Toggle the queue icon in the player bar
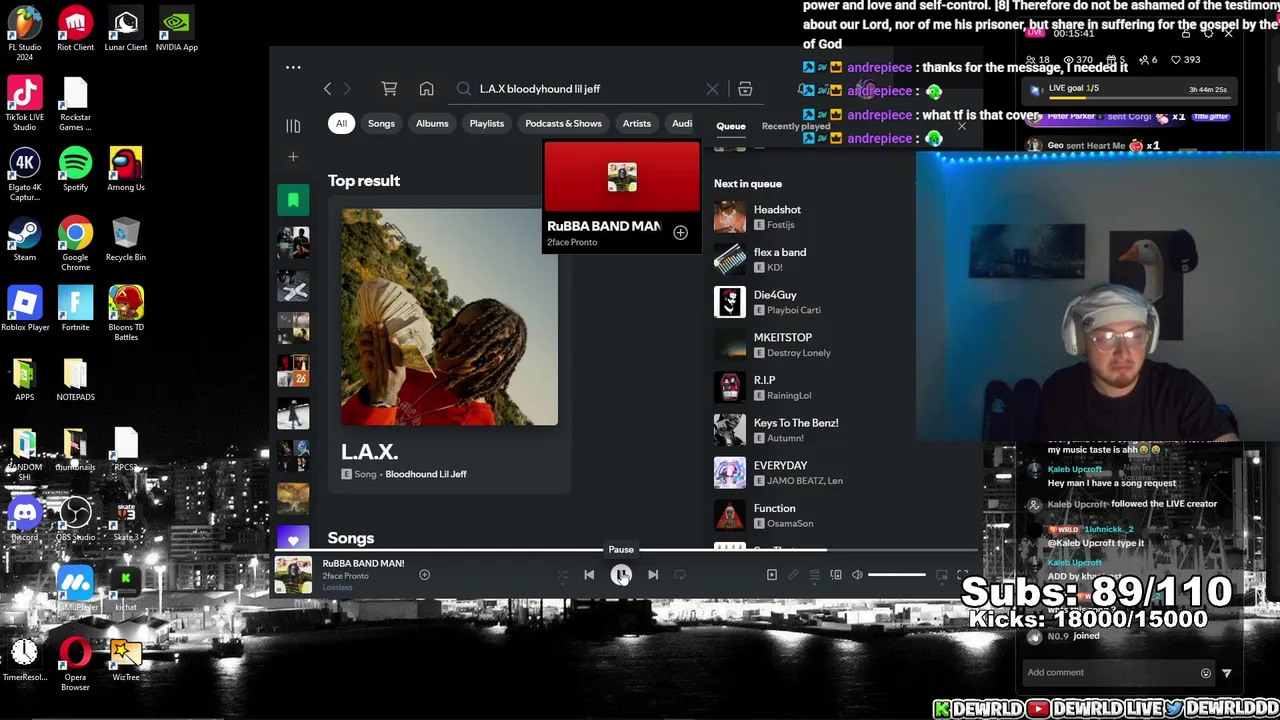This screenshot has width=1280, height=720. point(814,575)
